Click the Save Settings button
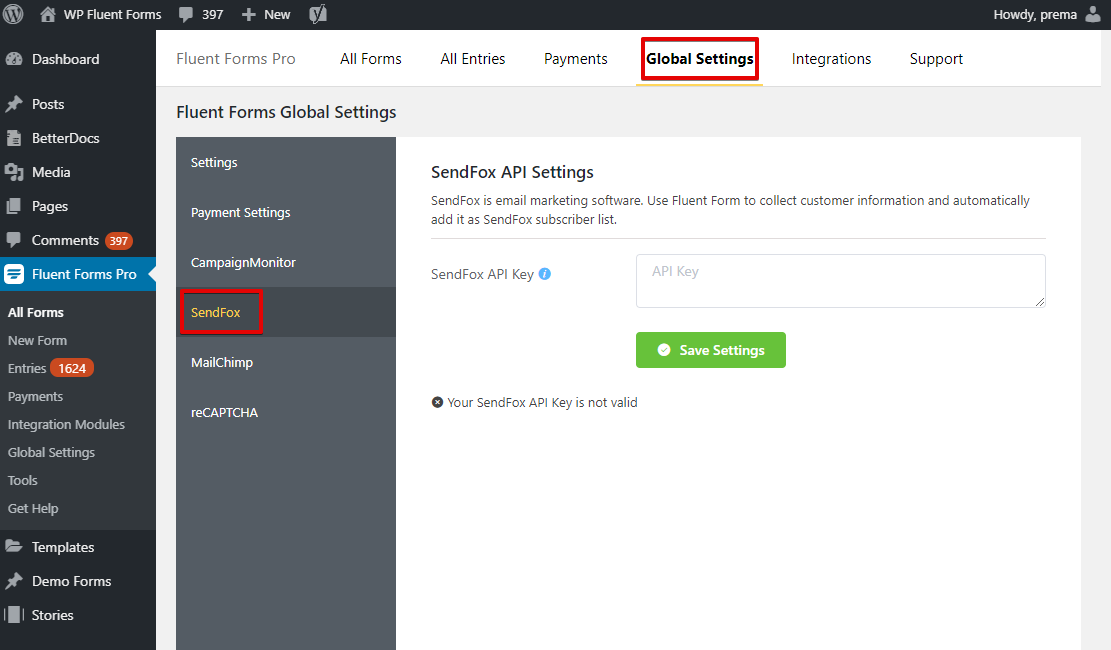Screen dimensions: 1111x650 (711, 350)
